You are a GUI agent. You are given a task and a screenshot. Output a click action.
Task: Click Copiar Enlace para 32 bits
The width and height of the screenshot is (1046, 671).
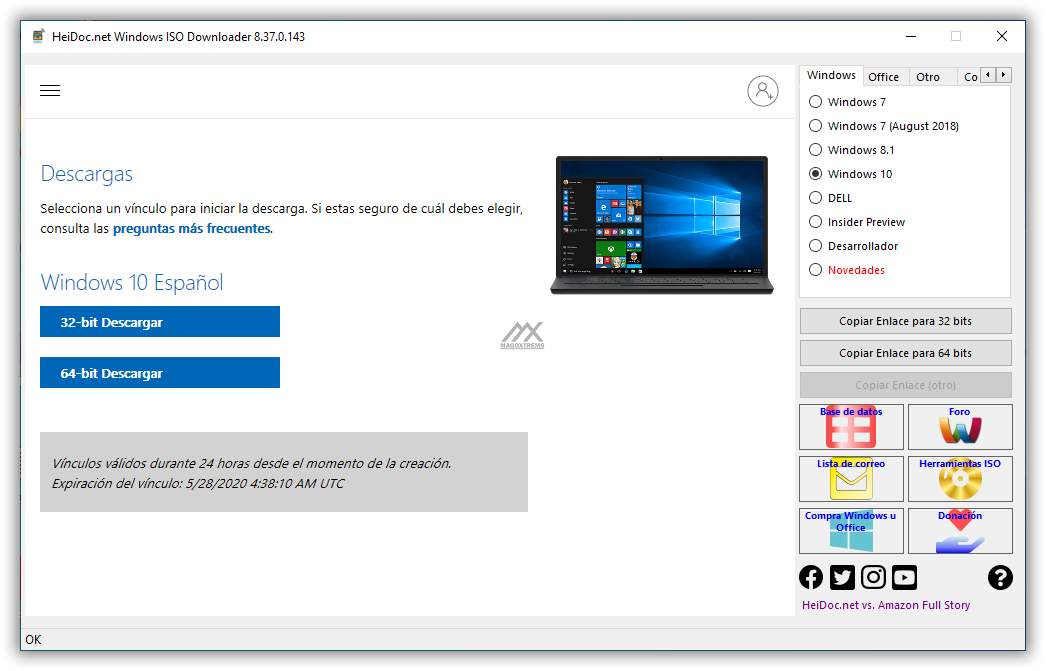[x=905, y=321]
